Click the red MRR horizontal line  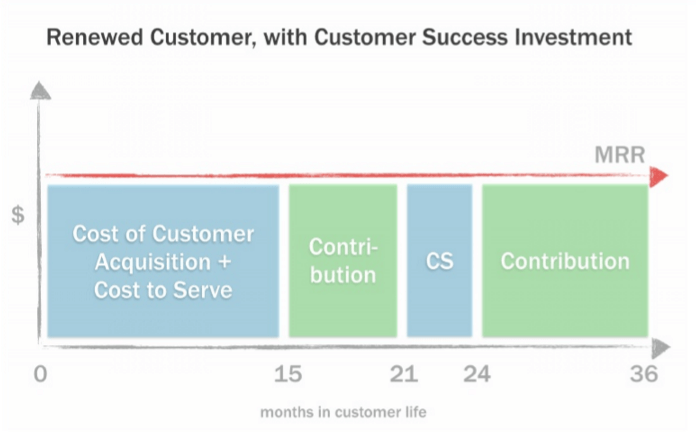(x=347, y=176)
